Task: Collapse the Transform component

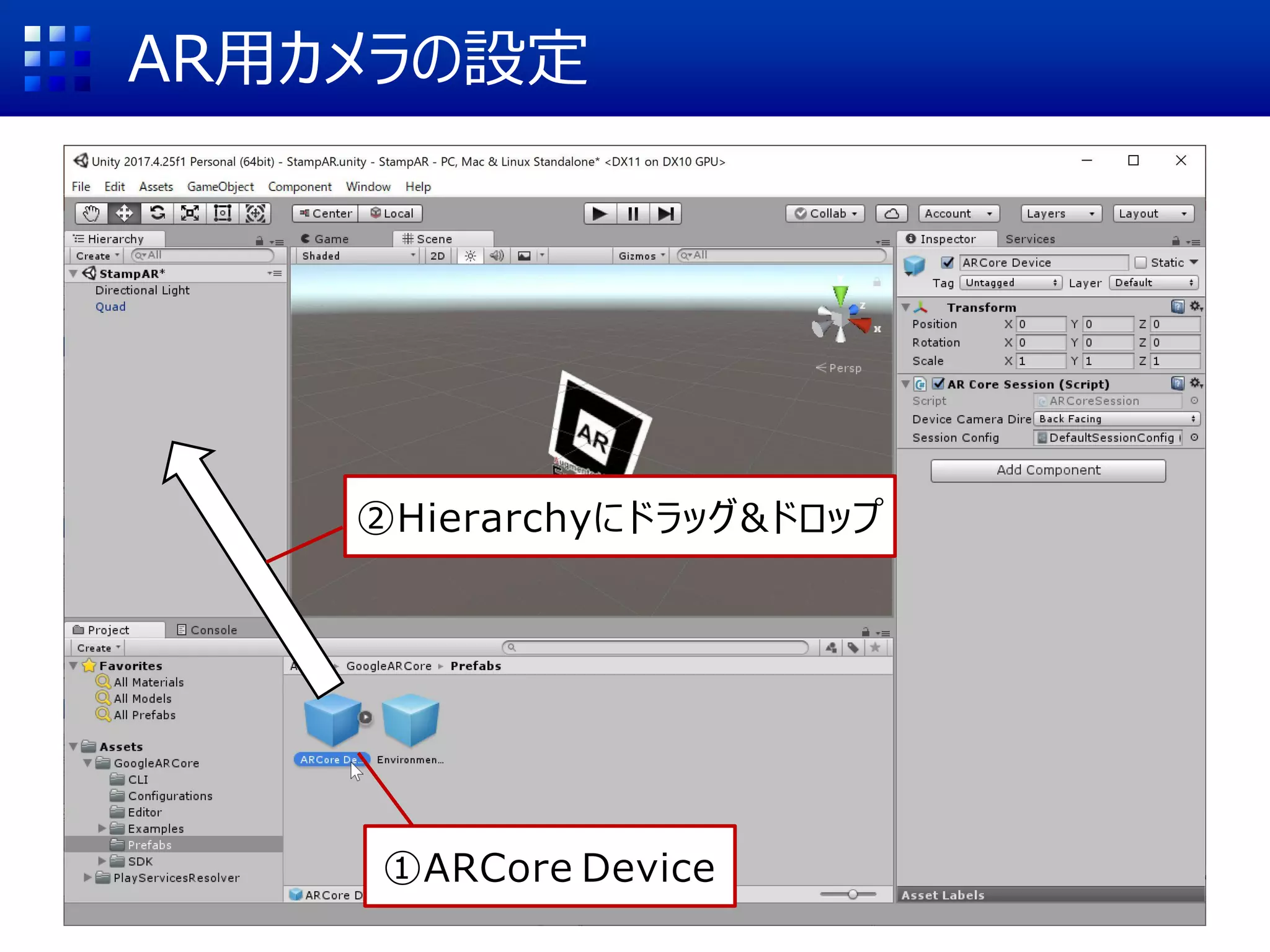Action: pos(905,307)
